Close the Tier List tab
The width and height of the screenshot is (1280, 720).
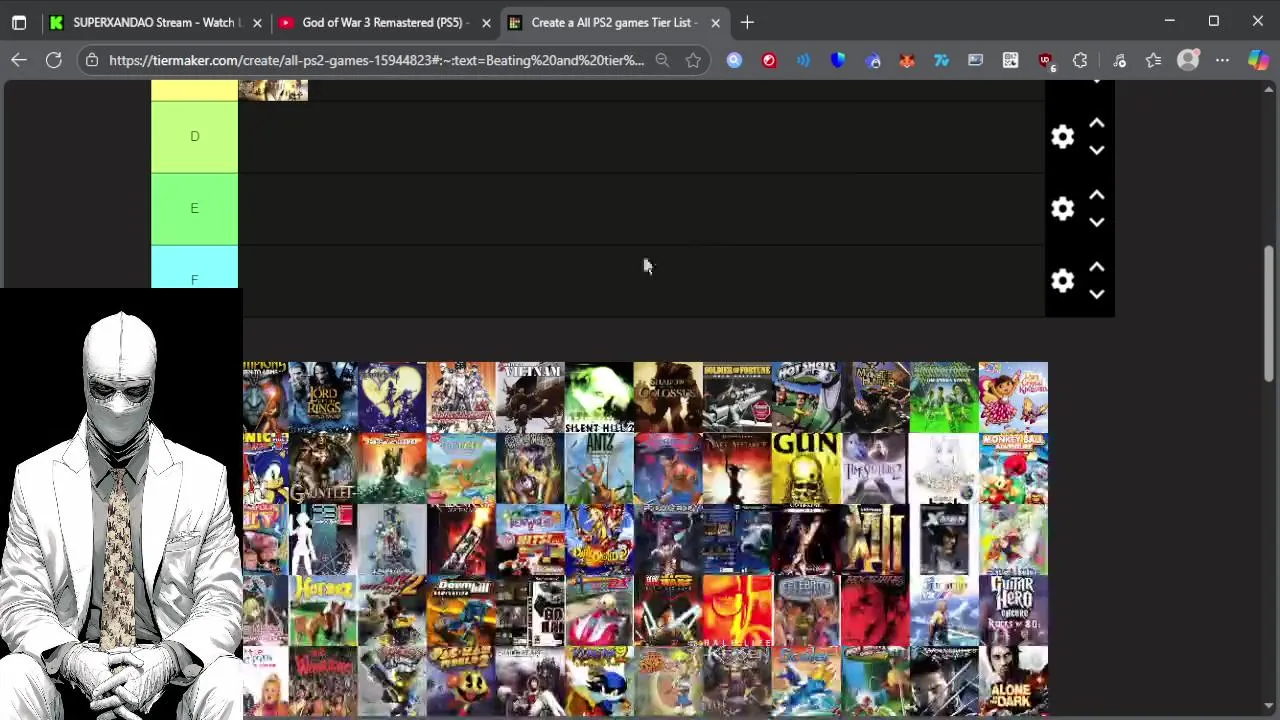coord(715,22)
